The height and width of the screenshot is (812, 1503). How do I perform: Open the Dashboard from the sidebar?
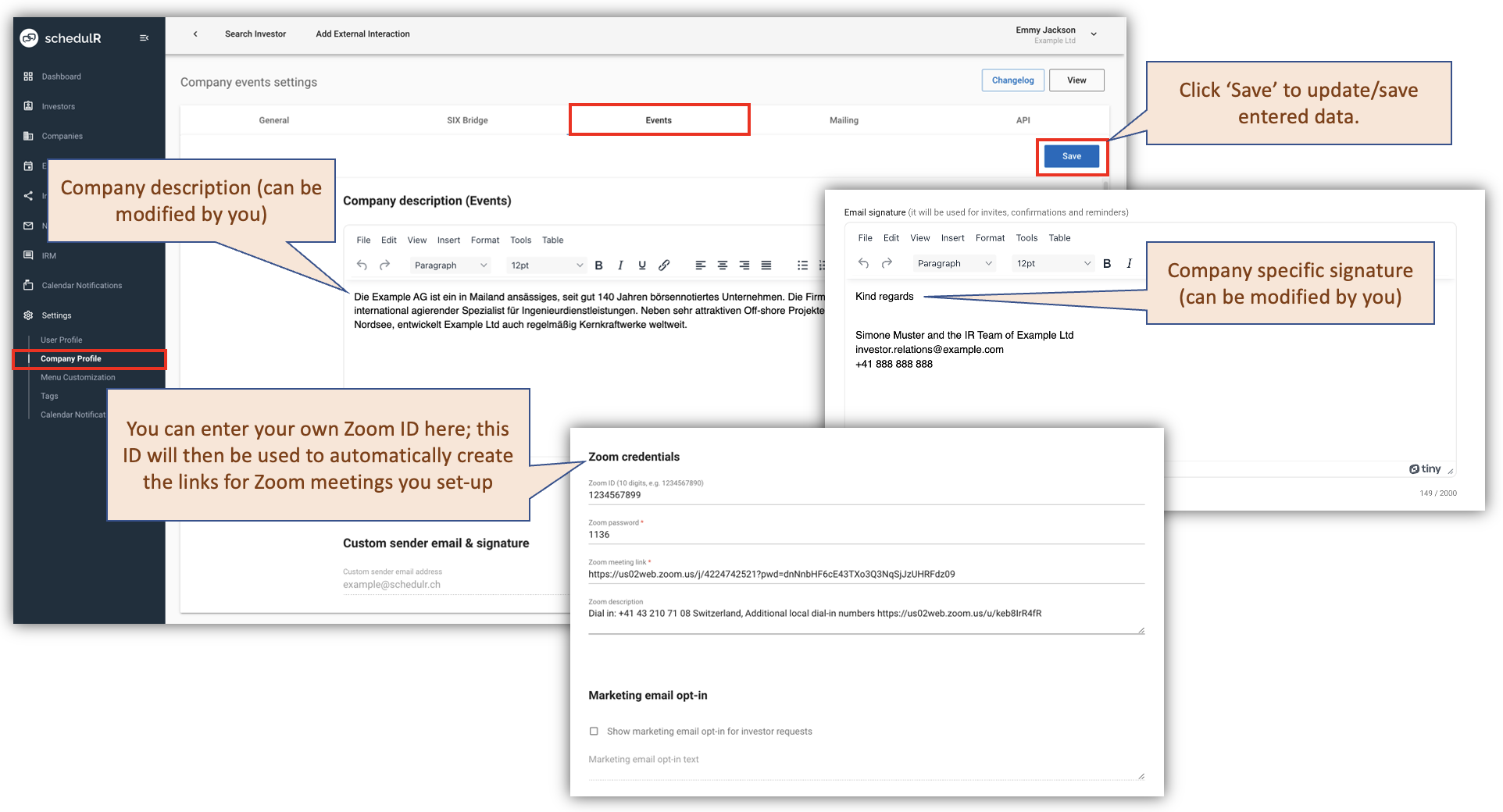pyautogui.click(x=29, y=76)
